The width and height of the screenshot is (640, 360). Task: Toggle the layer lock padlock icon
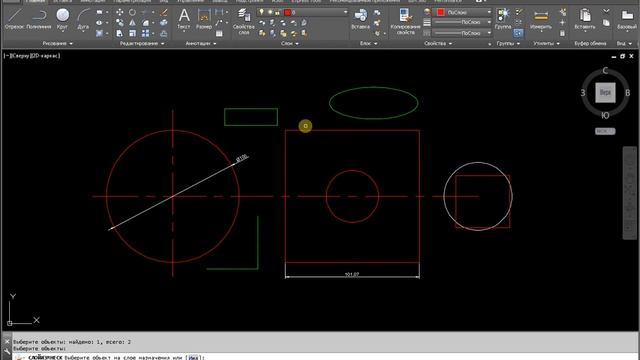278,13
